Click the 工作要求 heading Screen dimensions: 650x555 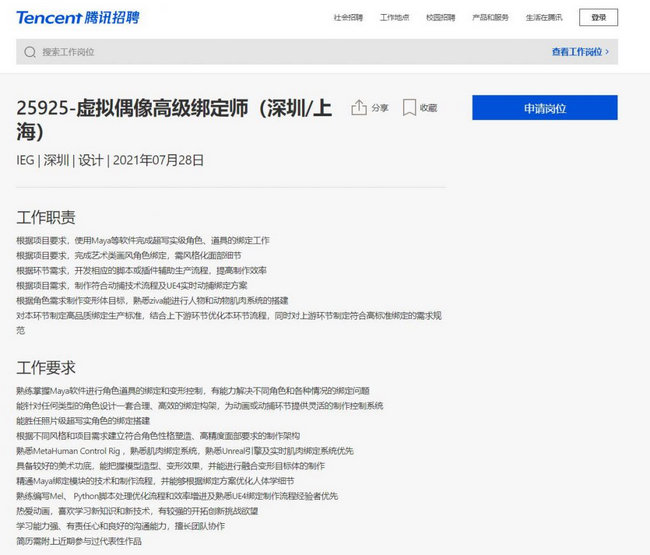[x=46, y=368]
